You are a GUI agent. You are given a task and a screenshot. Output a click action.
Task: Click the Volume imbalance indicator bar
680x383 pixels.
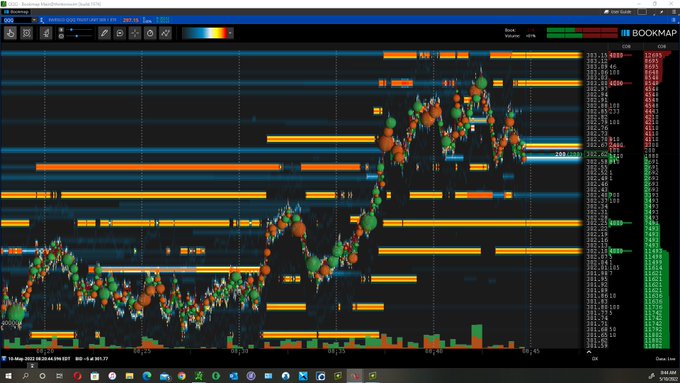[582, 36]
